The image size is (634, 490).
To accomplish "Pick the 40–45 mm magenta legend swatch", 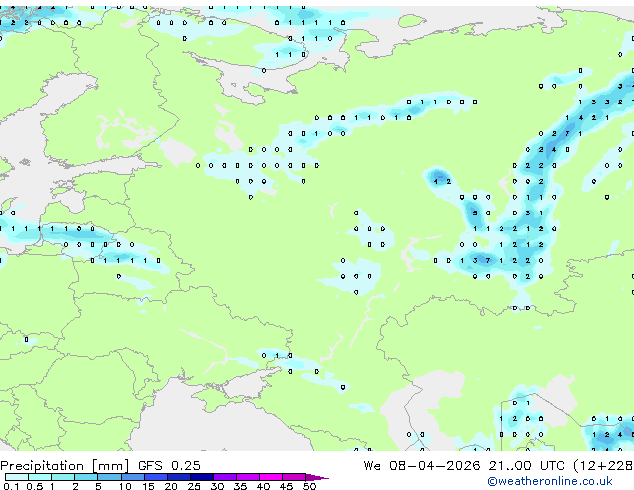I will coord(271,477).
